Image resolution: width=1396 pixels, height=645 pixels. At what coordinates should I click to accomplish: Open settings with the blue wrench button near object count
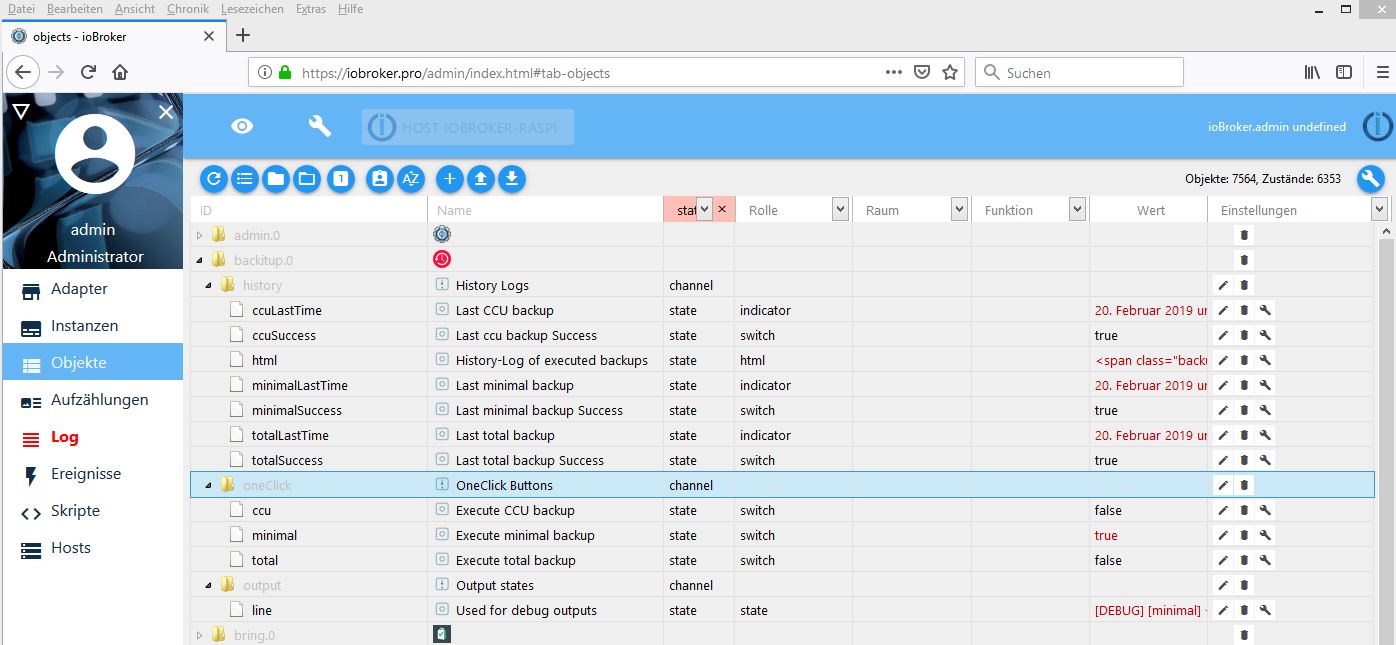pos(1370,179)
